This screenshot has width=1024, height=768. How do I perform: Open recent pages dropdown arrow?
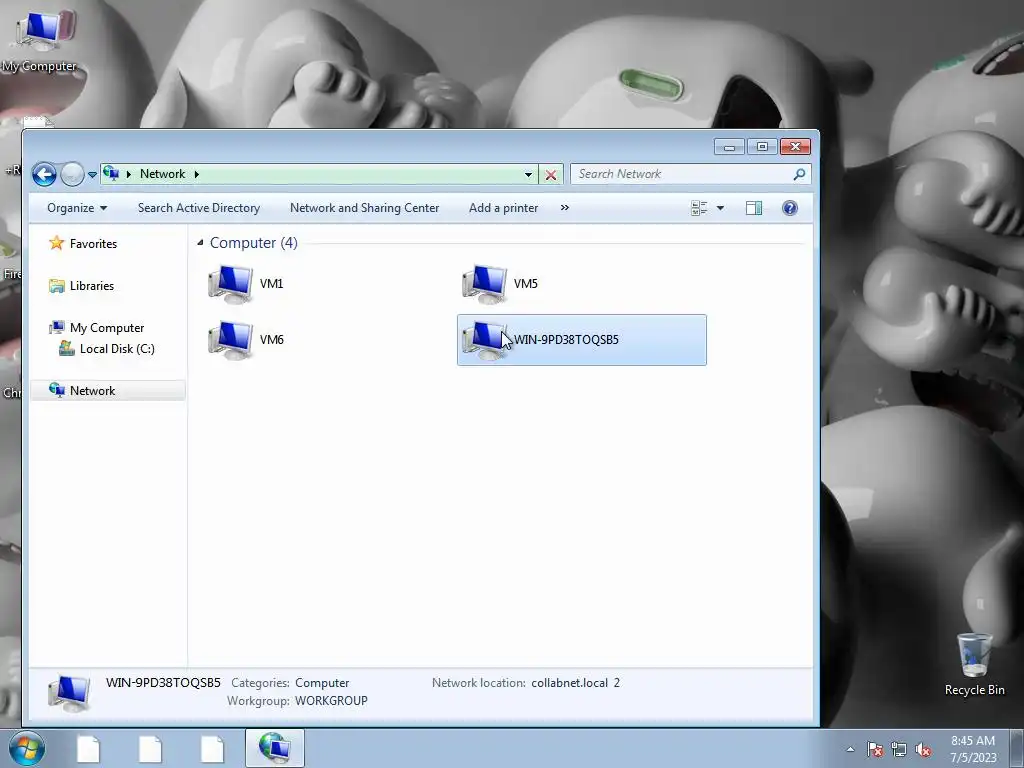92,174
